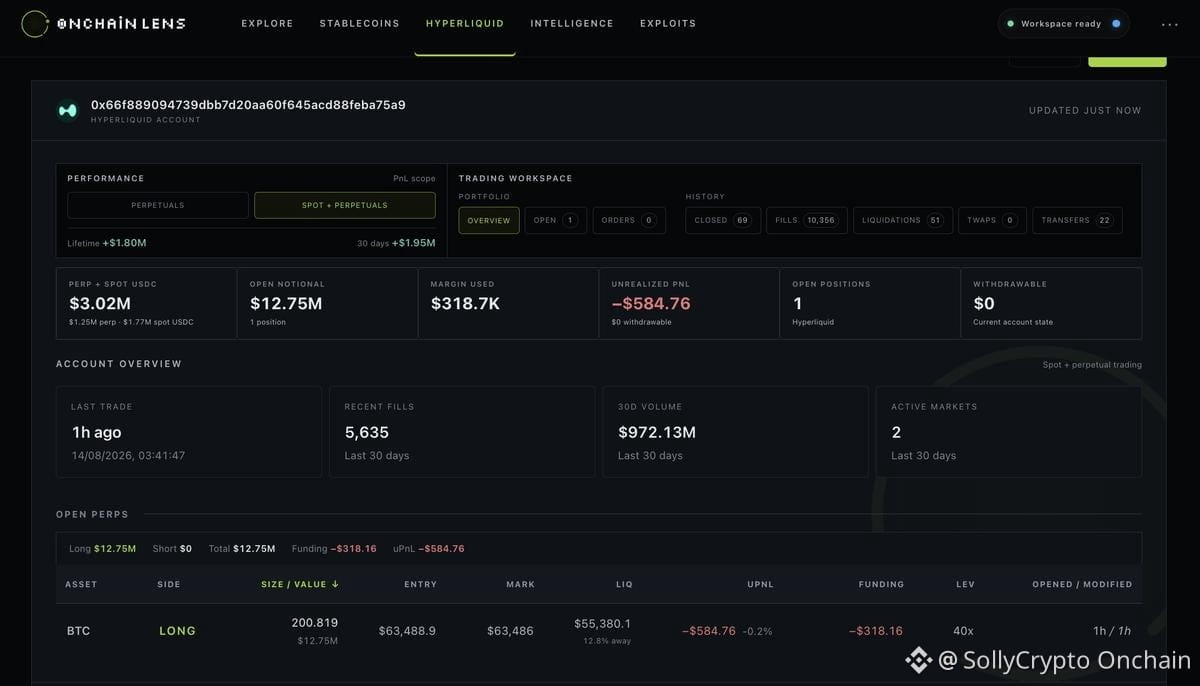
Task: Click the Onchain Lens circular logo icon
Action: (35, 23)
